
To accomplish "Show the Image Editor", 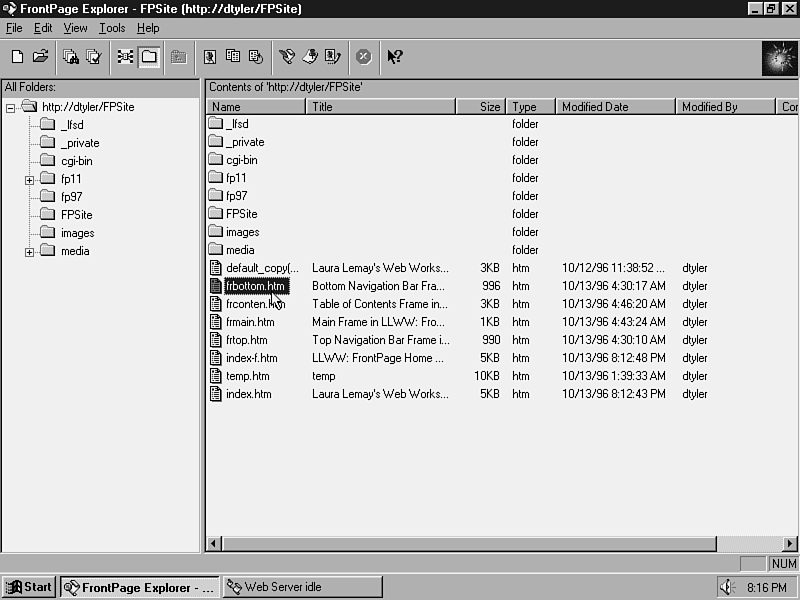I will (x=333, y=57).
